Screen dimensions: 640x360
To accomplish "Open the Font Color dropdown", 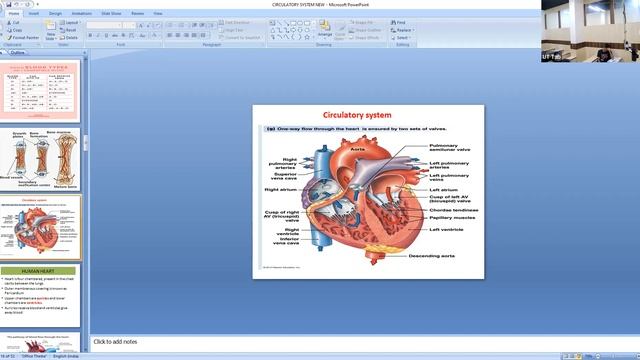I will [x=156, y=36].
